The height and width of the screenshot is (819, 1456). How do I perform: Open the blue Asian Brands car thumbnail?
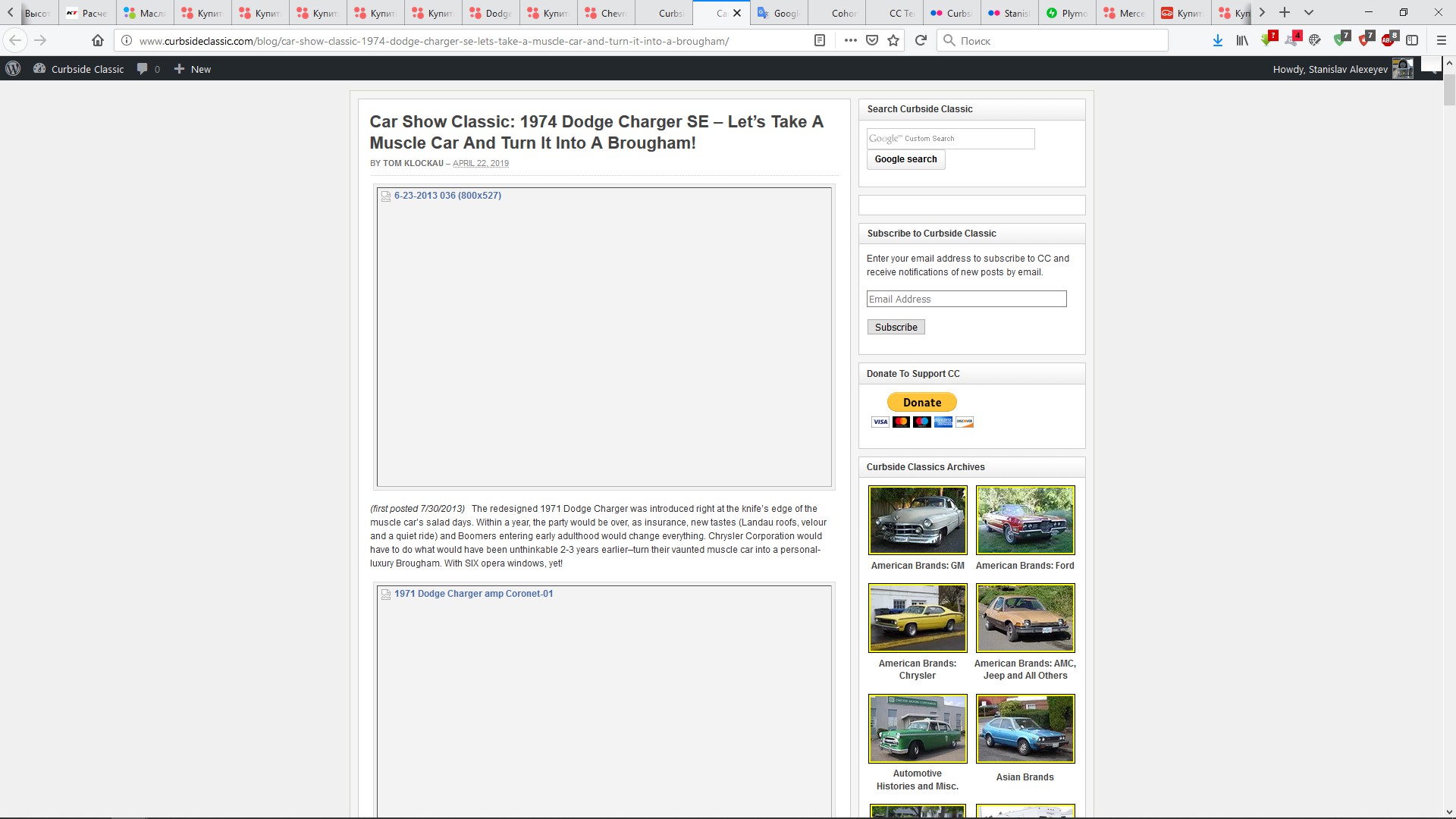click(x=1025, y=729)
